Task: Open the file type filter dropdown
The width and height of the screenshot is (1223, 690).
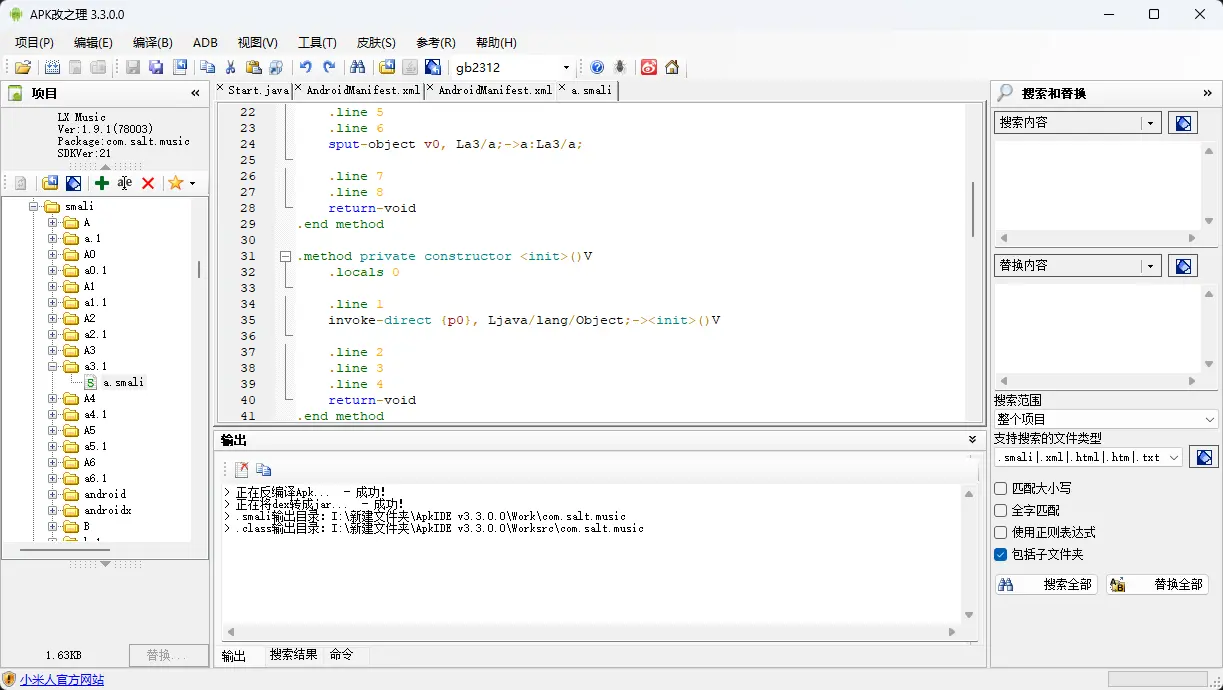Action: (1174, 457)
